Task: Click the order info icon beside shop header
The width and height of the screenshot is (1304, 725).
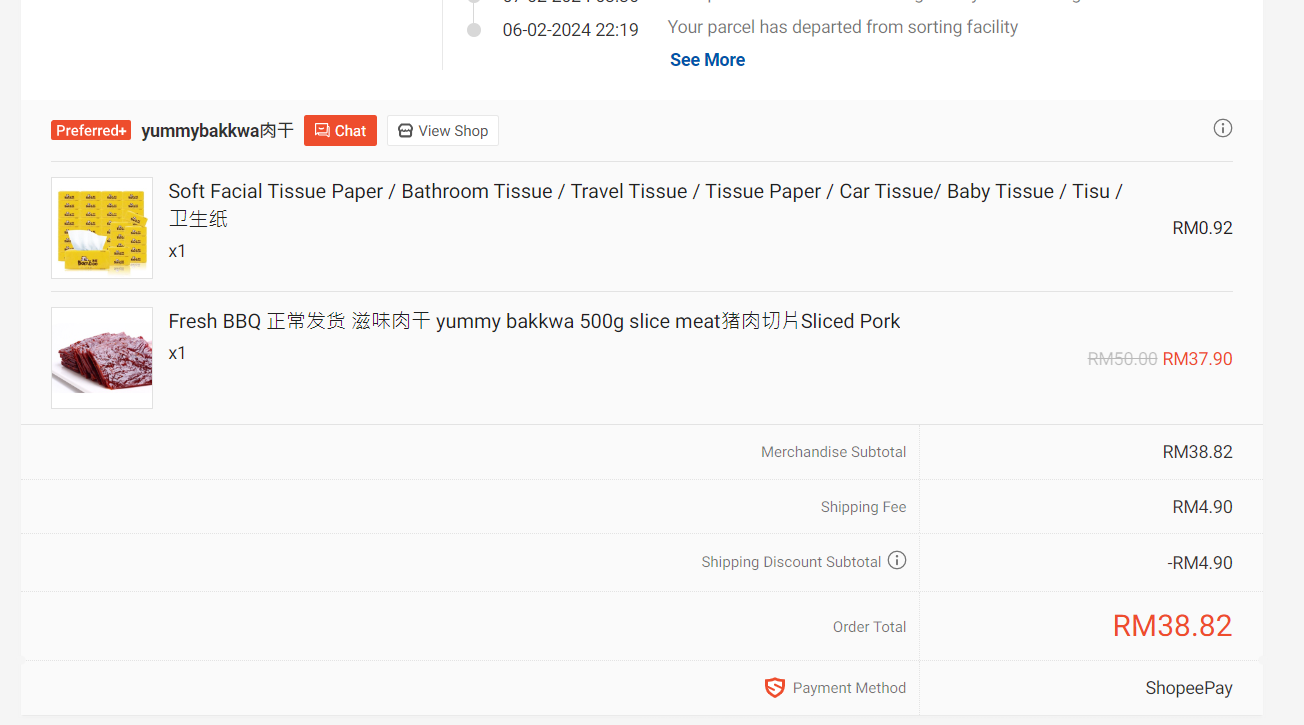Action: (1222, 128)
